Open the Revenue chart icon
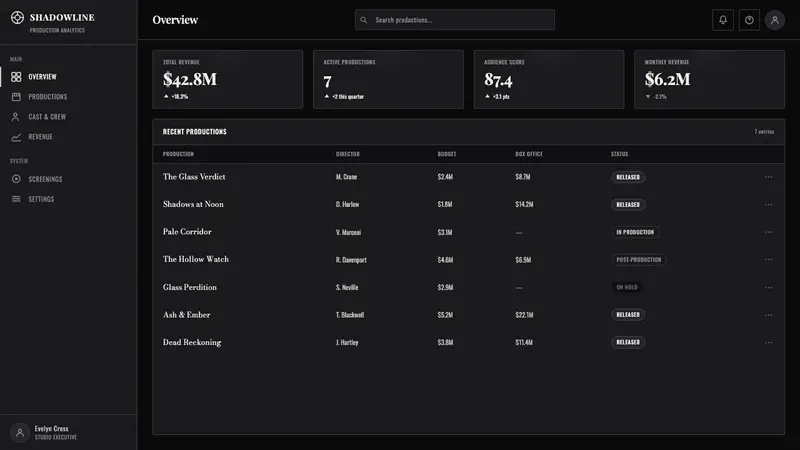The image size is (800, 450). pyautogui.click(x=16, y=137)
